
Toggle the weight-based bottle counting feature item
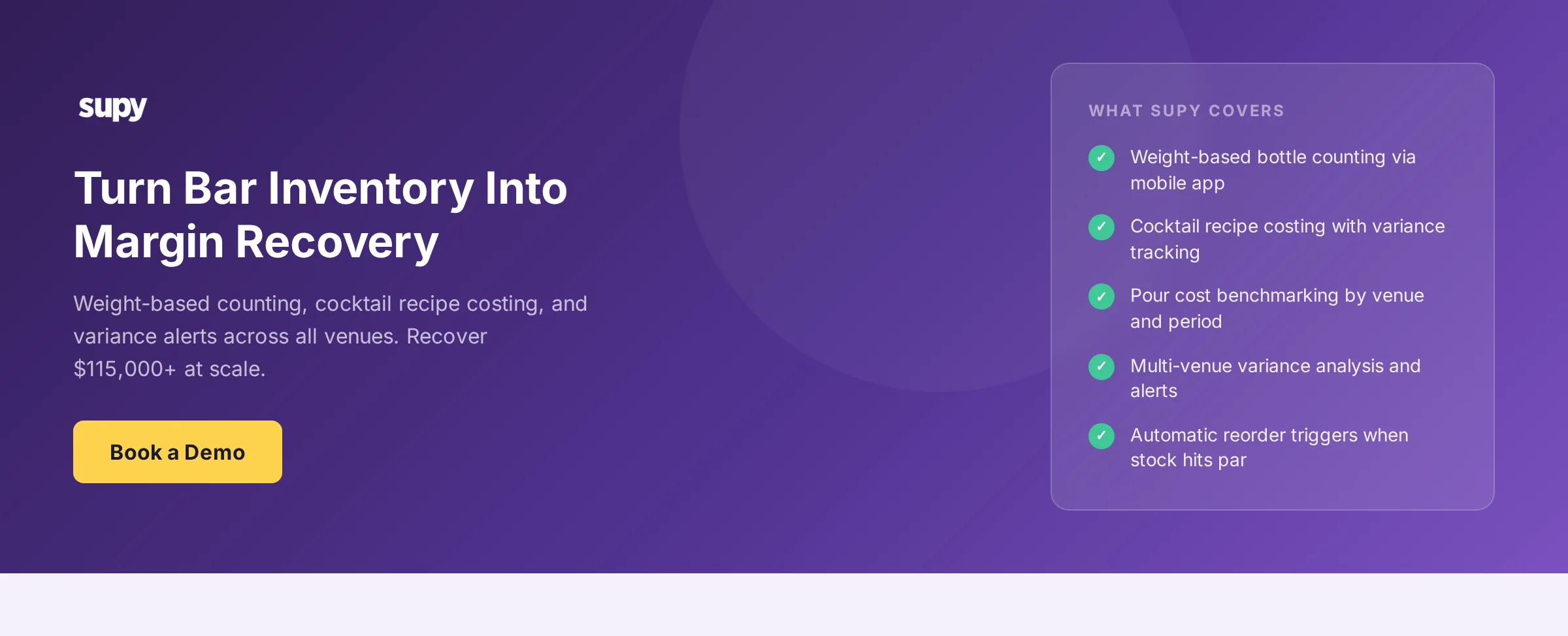pos(1273,170)
